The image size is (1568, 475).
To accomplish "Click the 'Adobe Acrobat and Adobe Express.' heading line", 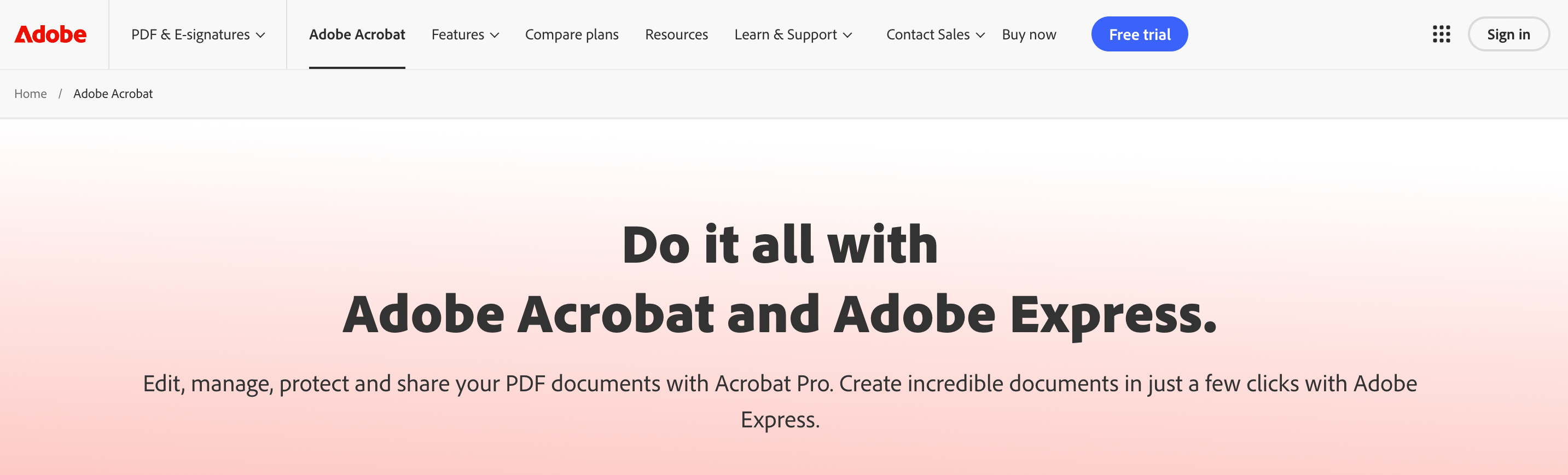I will coord(780,314).
